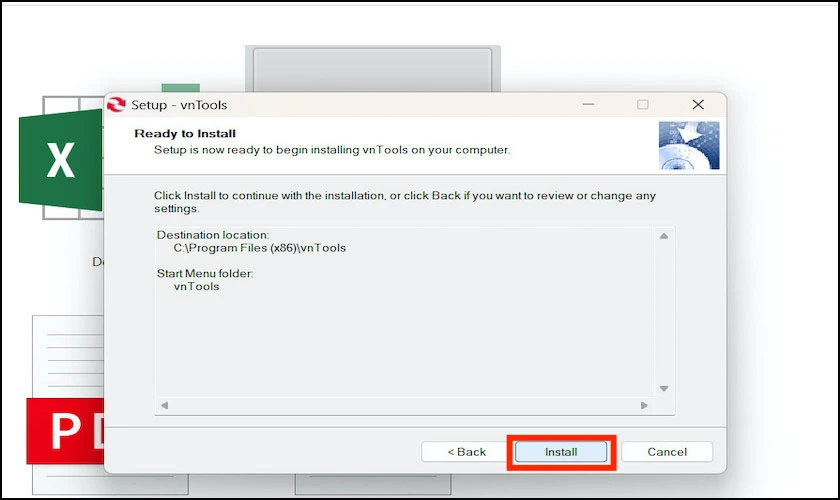Viewport: 840px width, 500px height.
Task: Click the scroll down arrow in summary box
Action: coord(664,389)
